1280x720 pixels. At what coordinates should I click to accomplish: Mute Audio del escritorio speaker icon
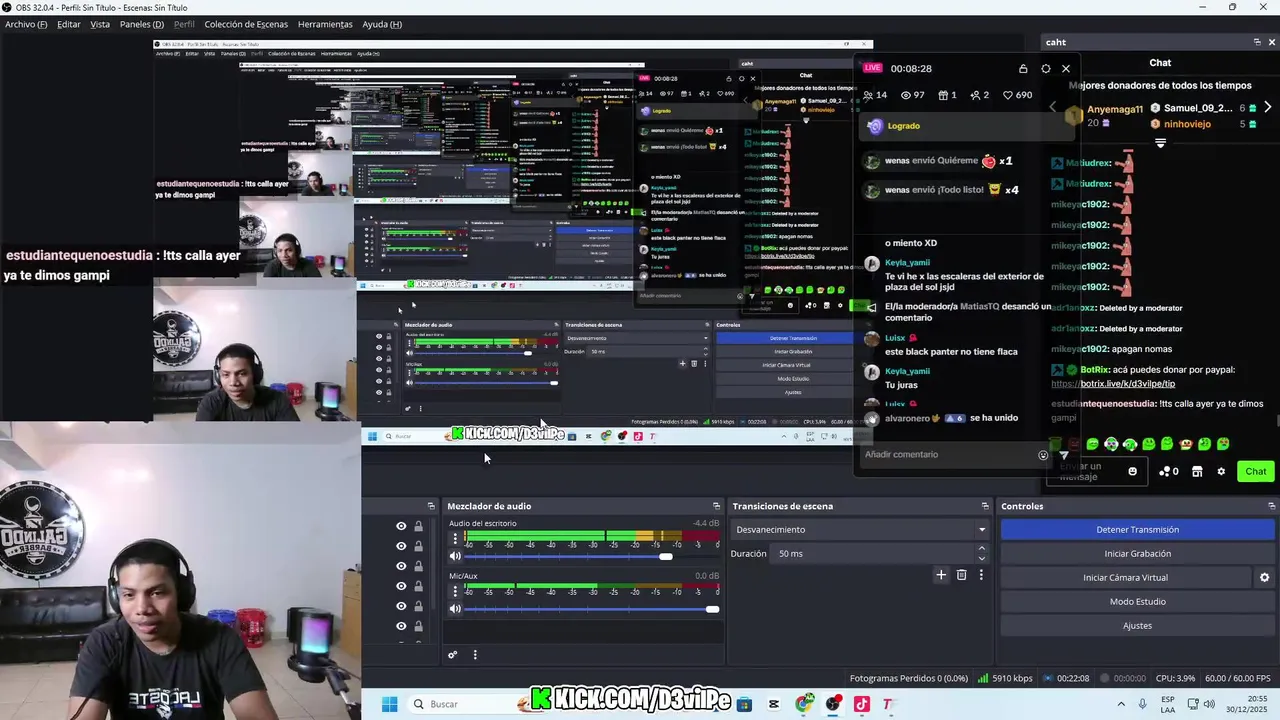pyautogui.click(x=455, y=556)
